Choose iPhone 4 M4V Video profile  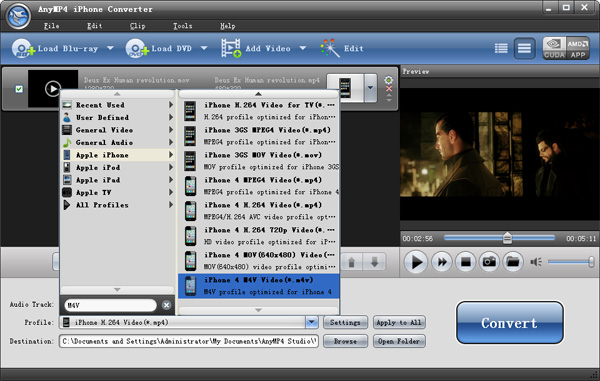point(259,286)
